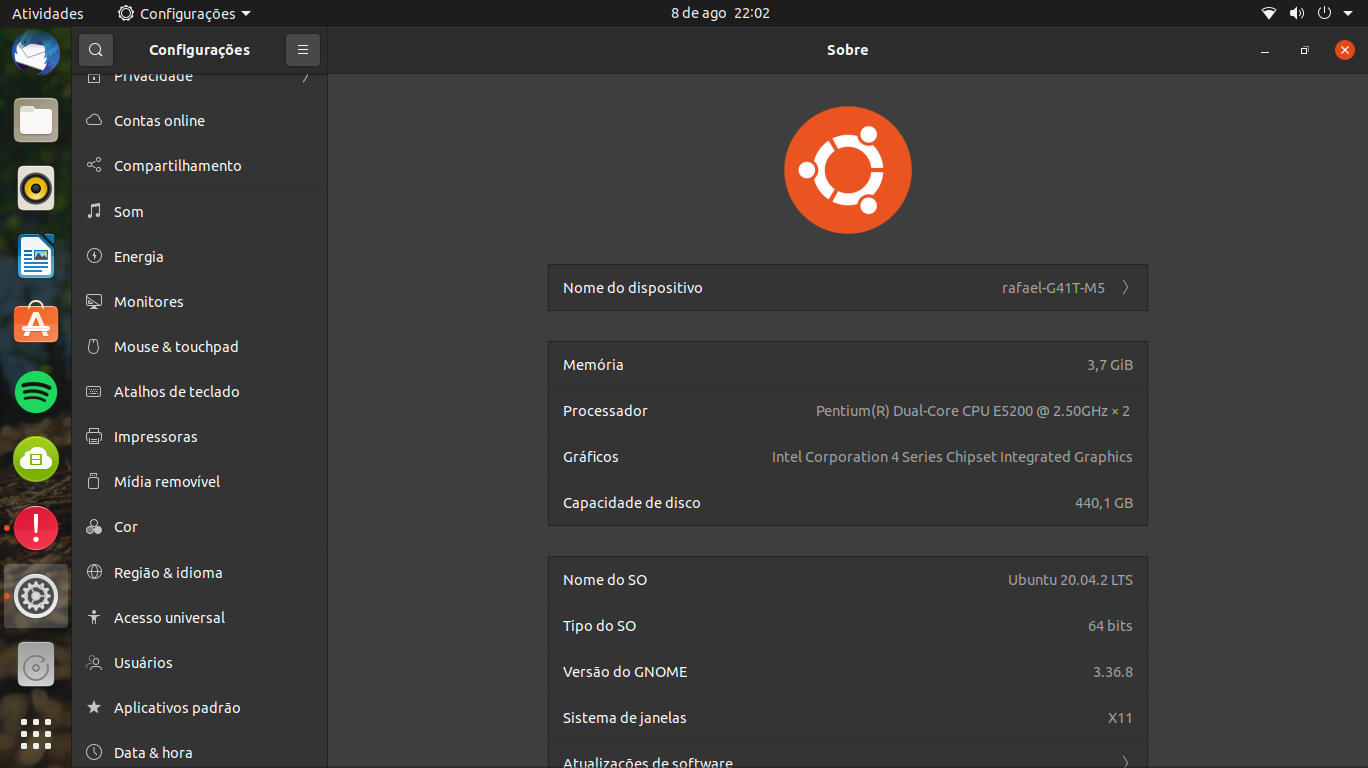Click the Settings gear dock icon
This screenshot has width=1368, height=768.
tap(36, 596)
